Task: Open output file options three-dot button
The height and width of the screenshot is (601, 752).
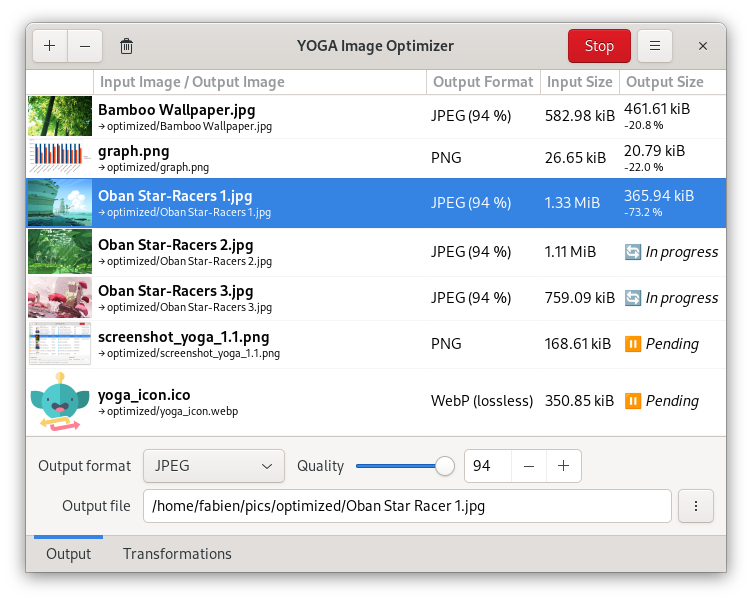Action: (x=696, y=506)
